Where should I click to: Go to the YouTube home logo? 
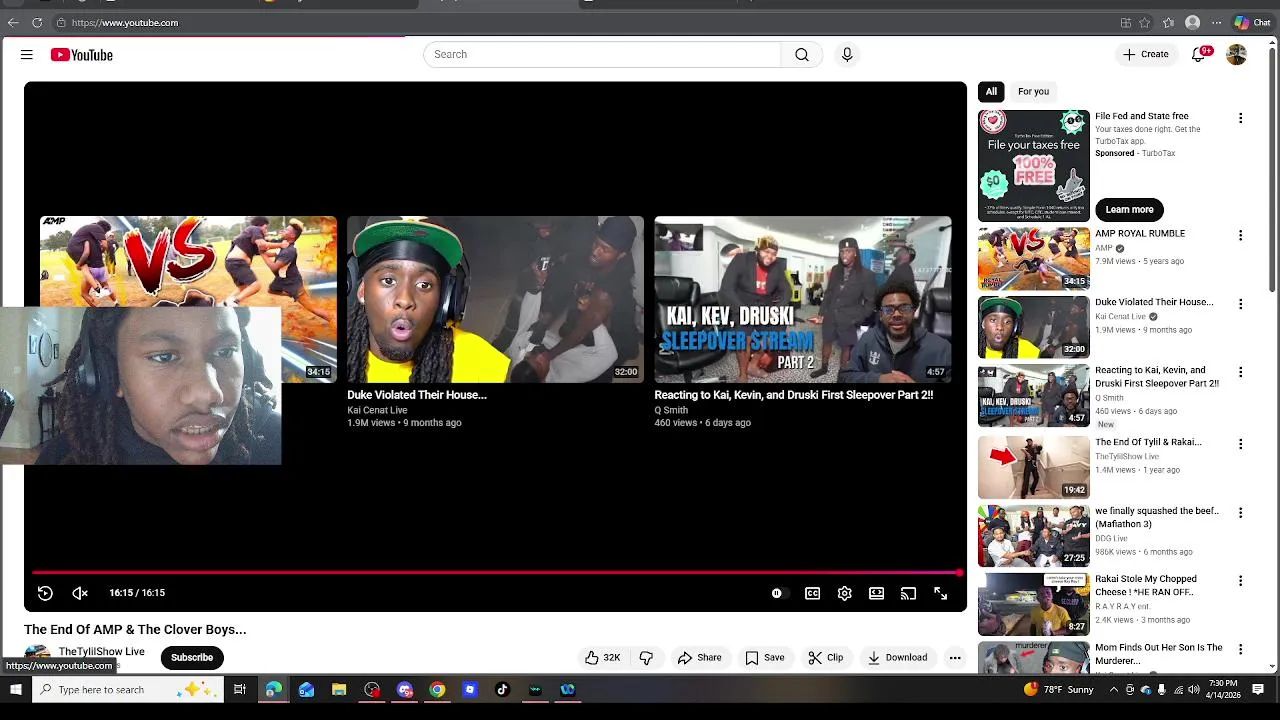coord(82,55)
